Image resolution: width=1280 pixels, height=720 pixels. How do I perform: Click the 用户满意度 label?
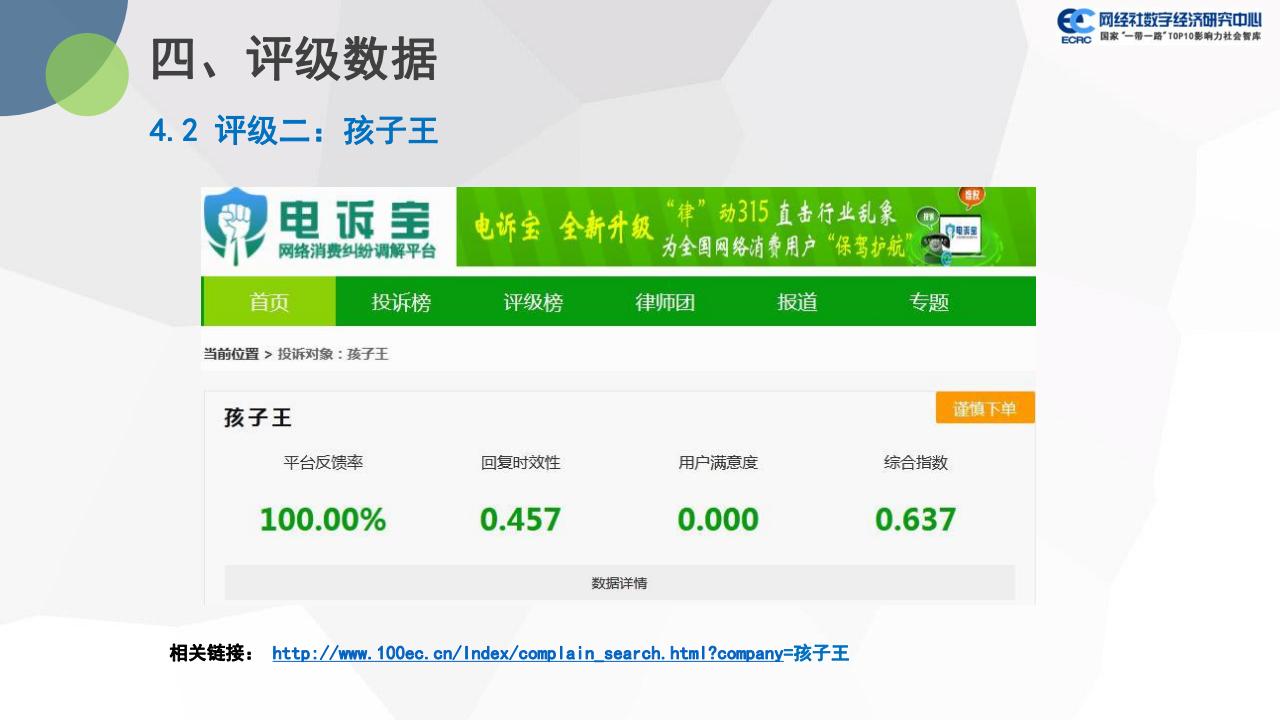[718, 463]
